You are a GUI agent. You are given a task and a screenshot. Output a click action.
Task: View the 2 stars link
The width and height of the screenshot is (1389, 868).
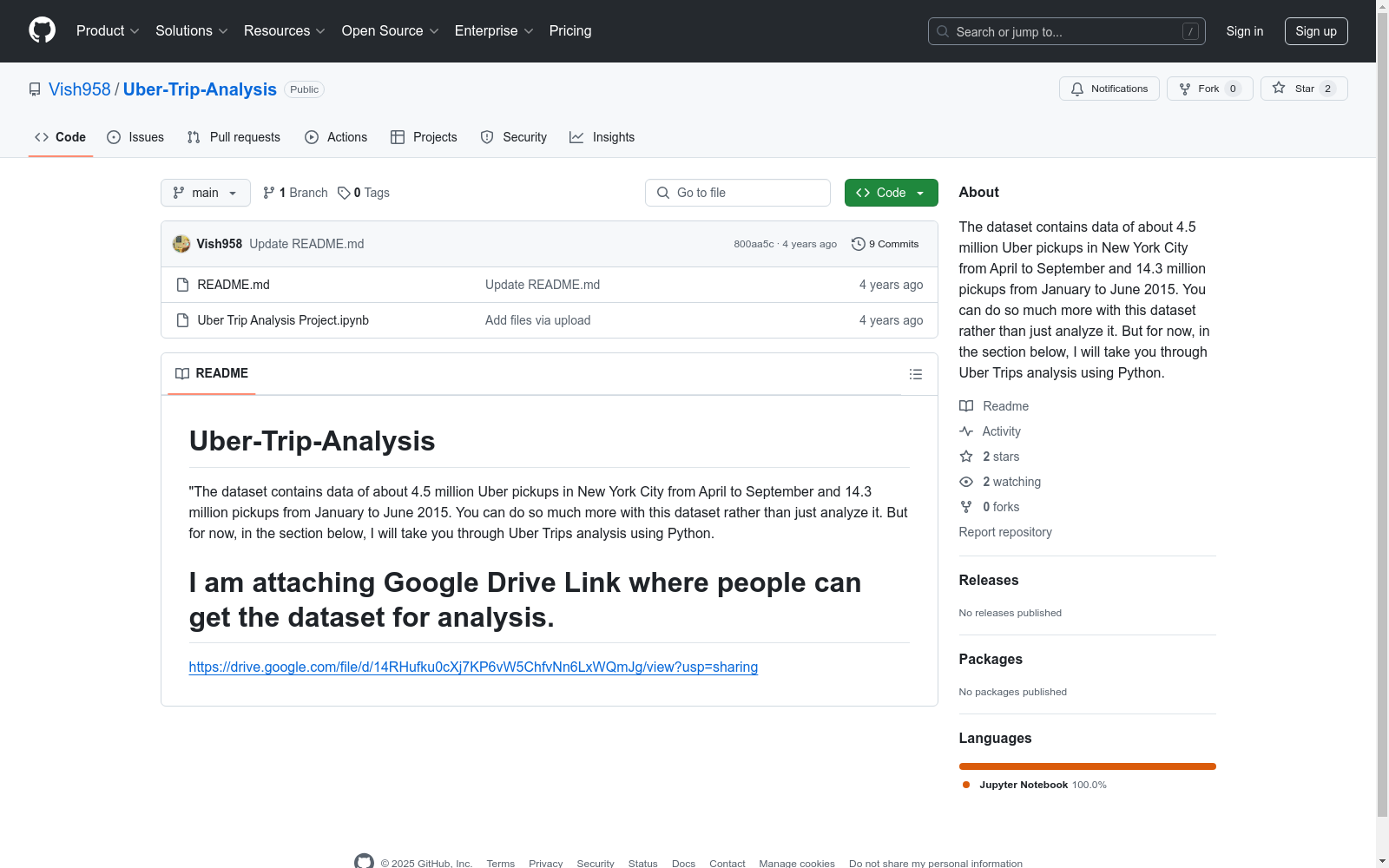tap(990, 457)
